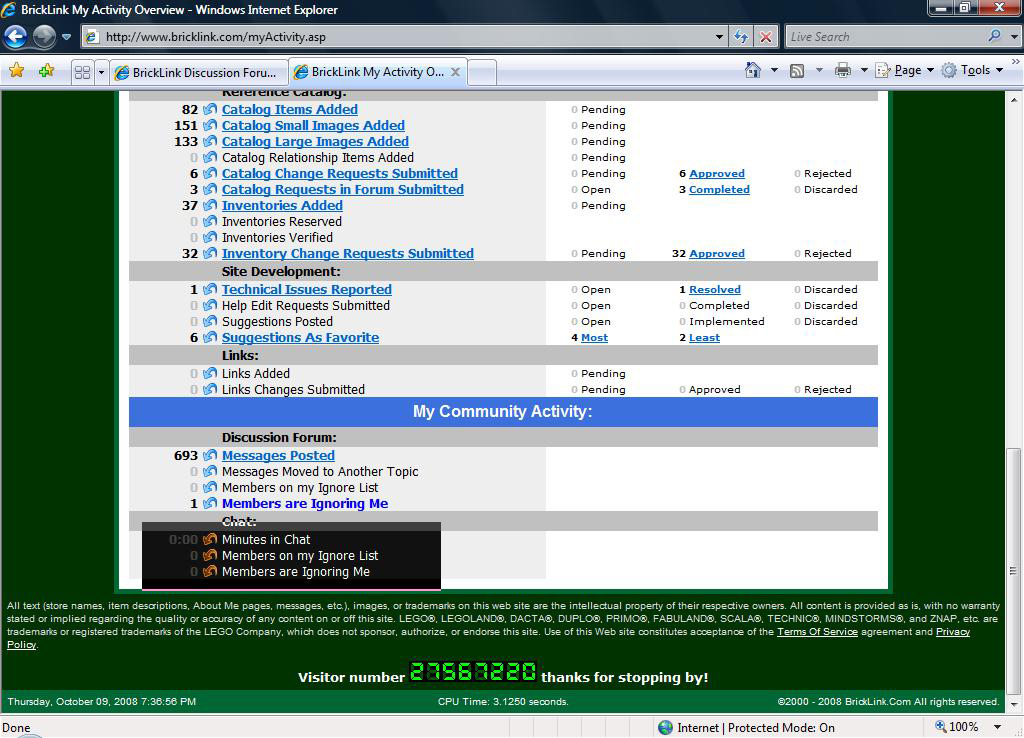Open Suggestions As Favorite link
This screenshot has height=738, width=1024.
click(x=300, y=338)
